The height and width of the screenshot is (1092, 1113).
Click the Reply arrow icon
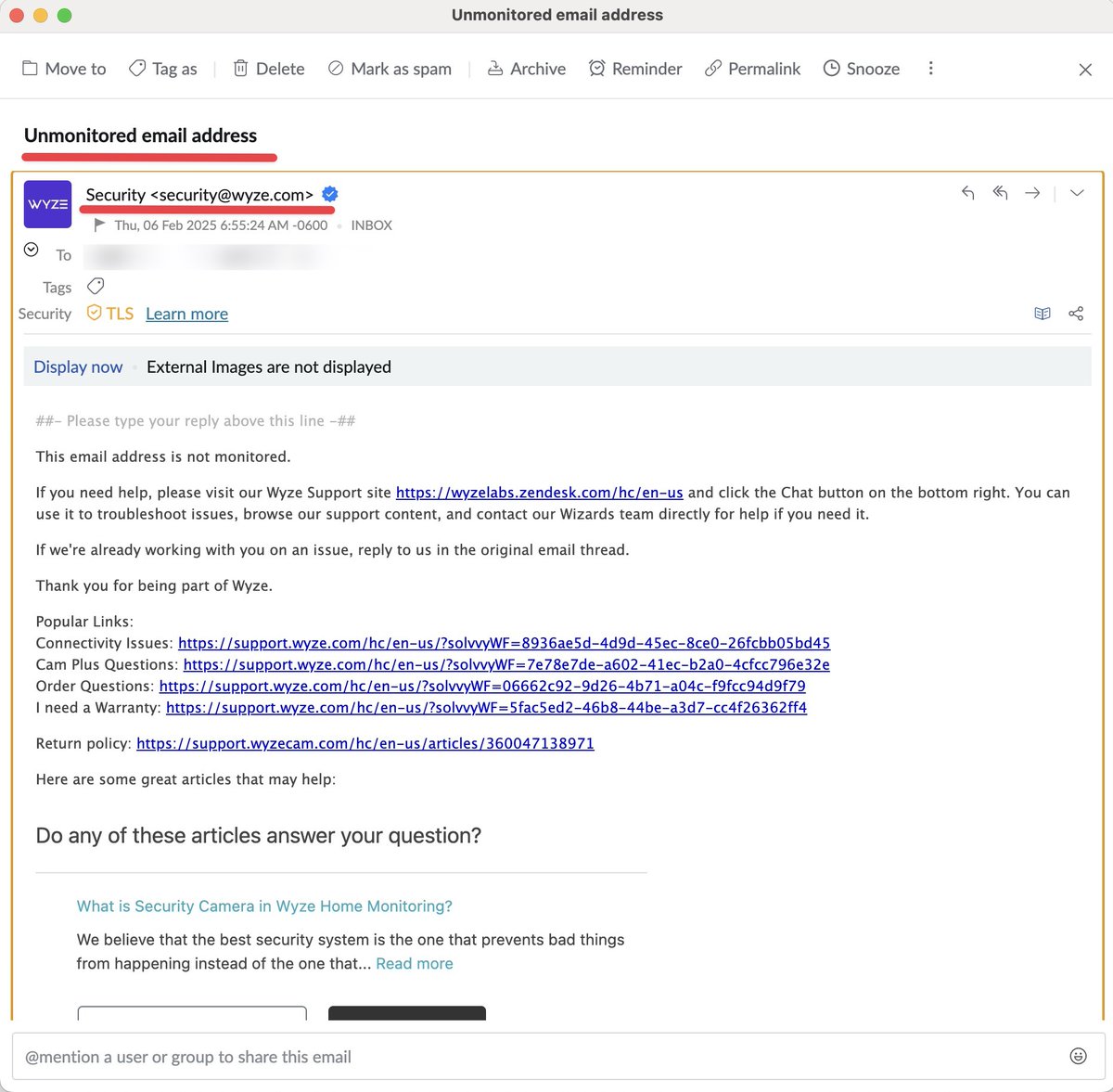coord(968,193)
